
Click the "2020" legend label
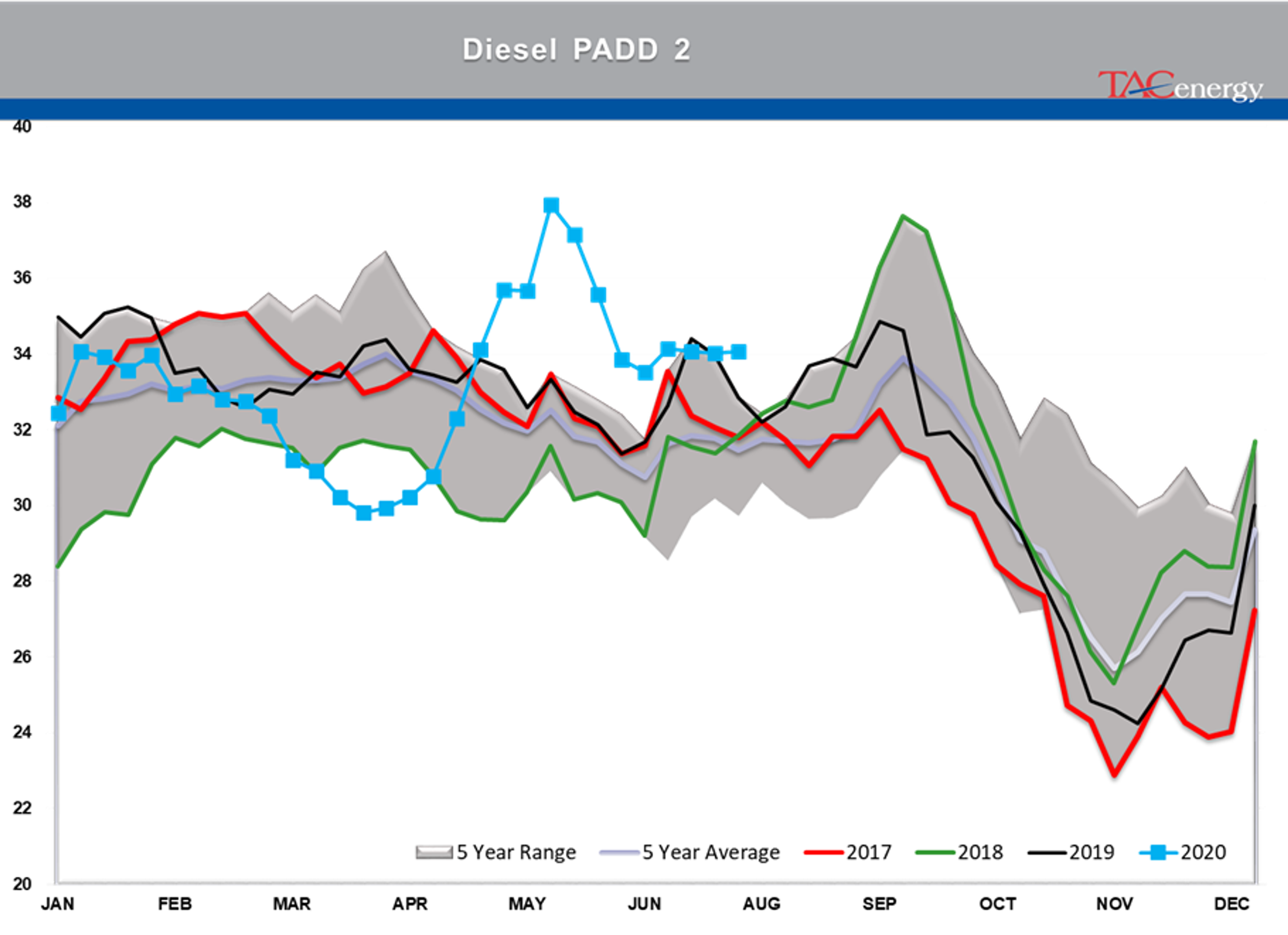click(1203, 853)
